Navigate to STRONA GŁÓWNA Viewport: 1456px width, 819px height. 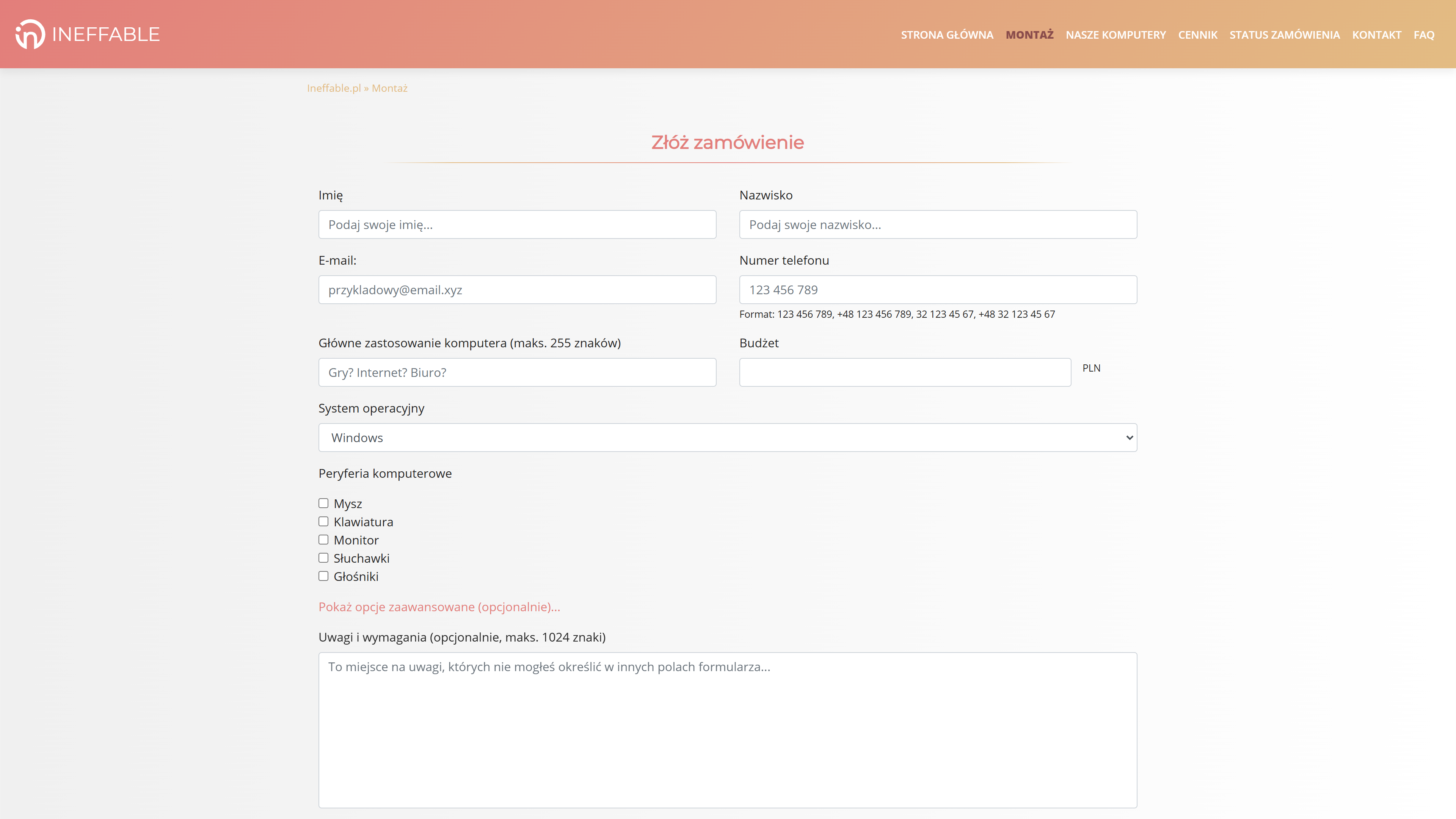(x=947, y=35)
